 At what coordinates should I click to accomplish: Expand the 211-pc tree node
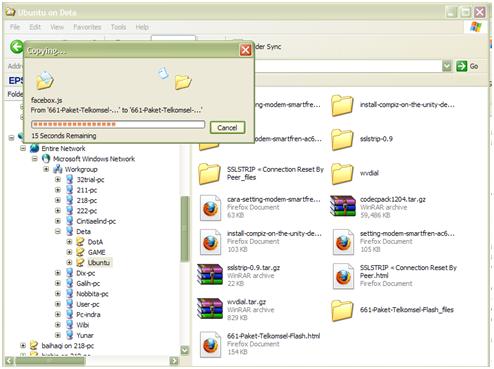click(58, 190)
